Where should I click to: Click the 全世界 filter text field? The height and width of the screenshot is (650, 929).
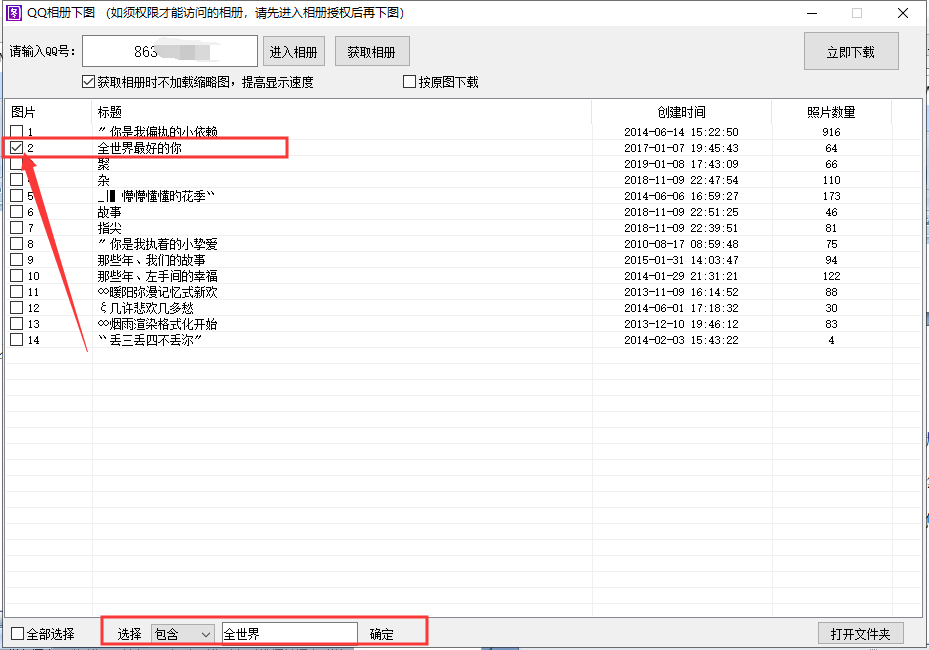290,634
